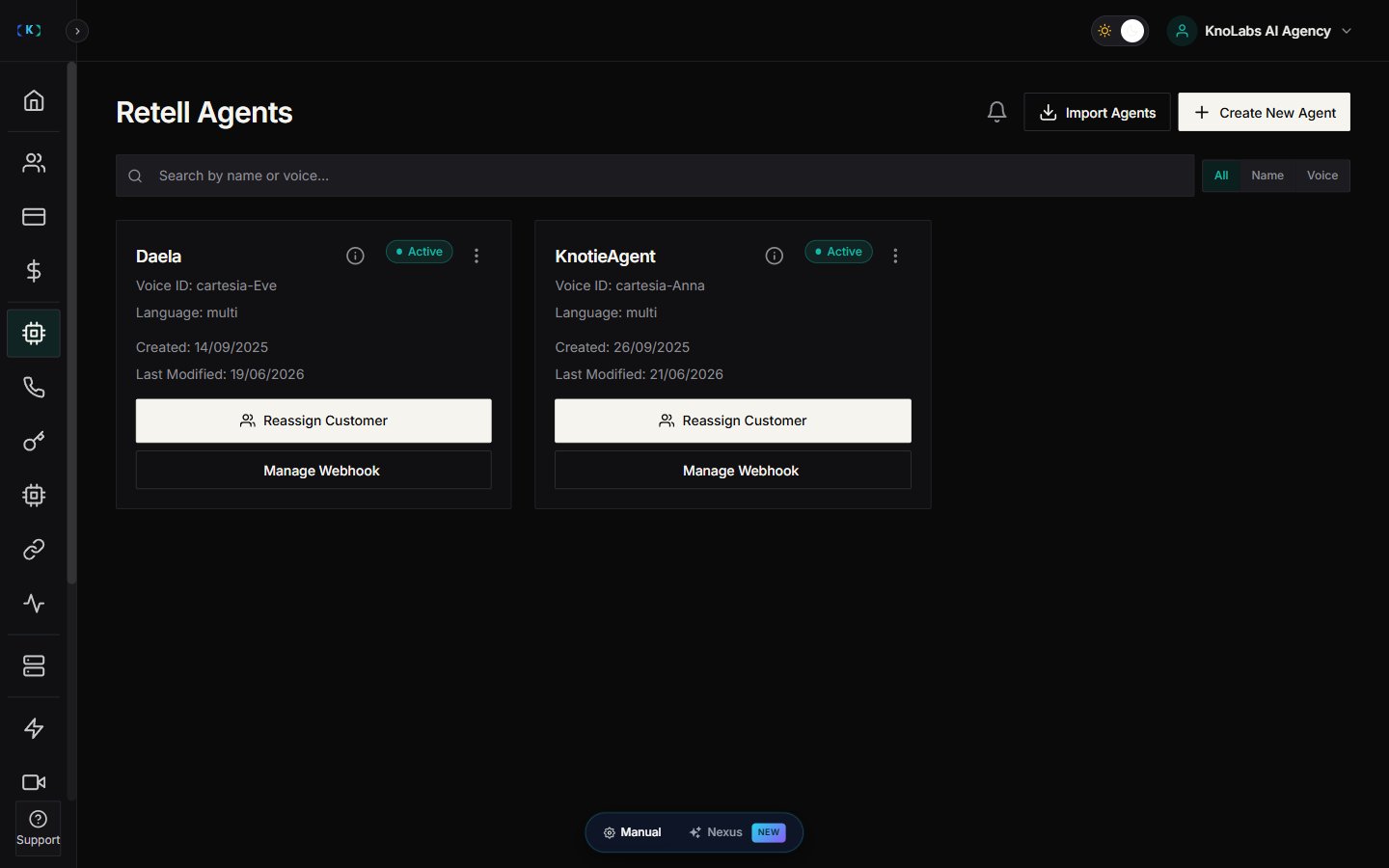Click the Active status badge on Daela
1389x868 pixels.
(x=420, y=252)
